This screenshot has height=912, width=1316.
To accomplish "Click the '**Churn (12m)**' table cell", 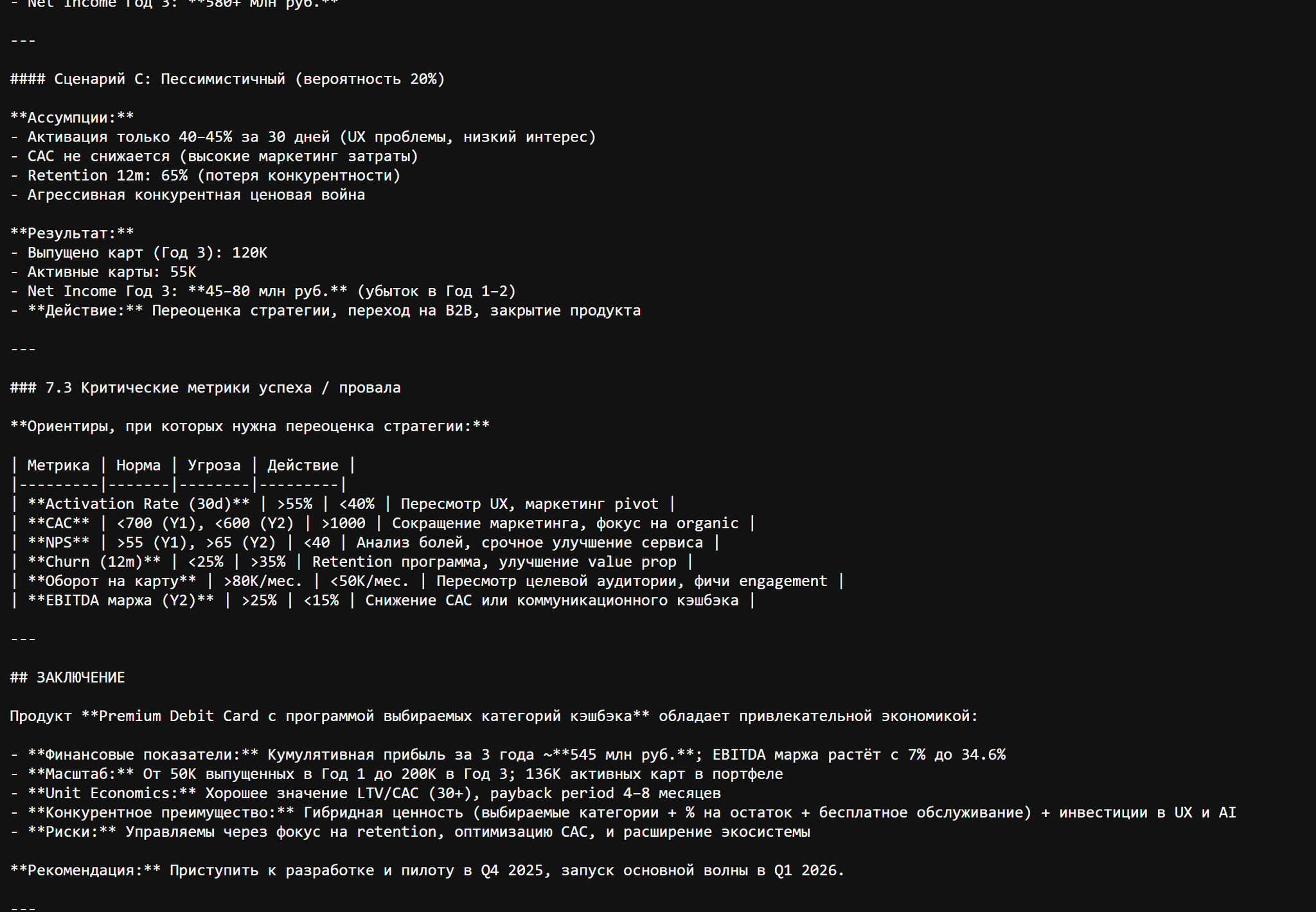I will pyautogui.click(x=94, y=562).
